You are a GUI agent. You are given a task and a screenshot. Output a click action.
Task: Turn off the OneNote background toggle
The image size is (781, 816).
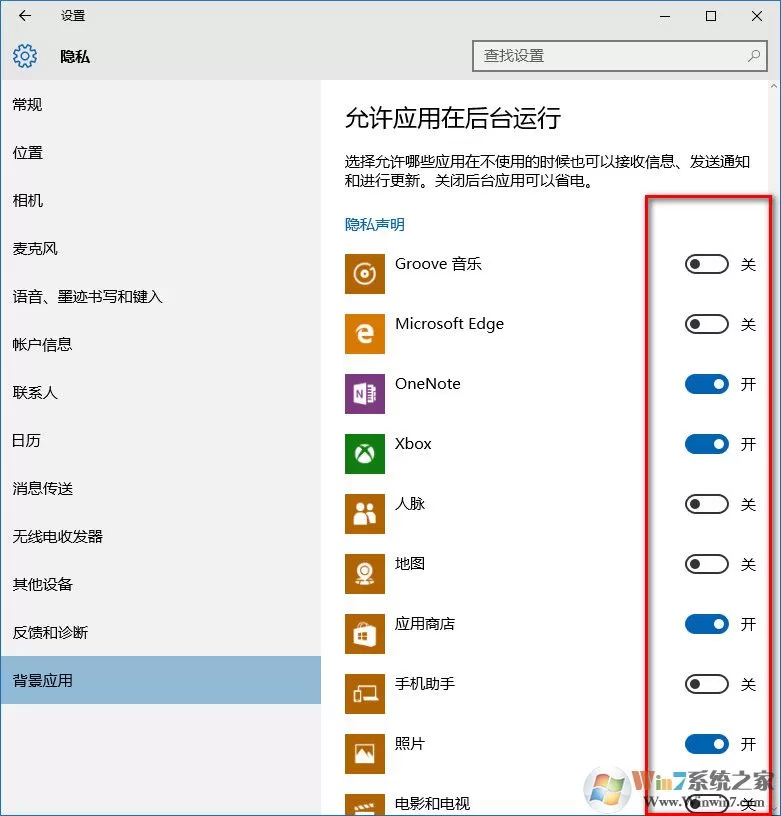707,384
